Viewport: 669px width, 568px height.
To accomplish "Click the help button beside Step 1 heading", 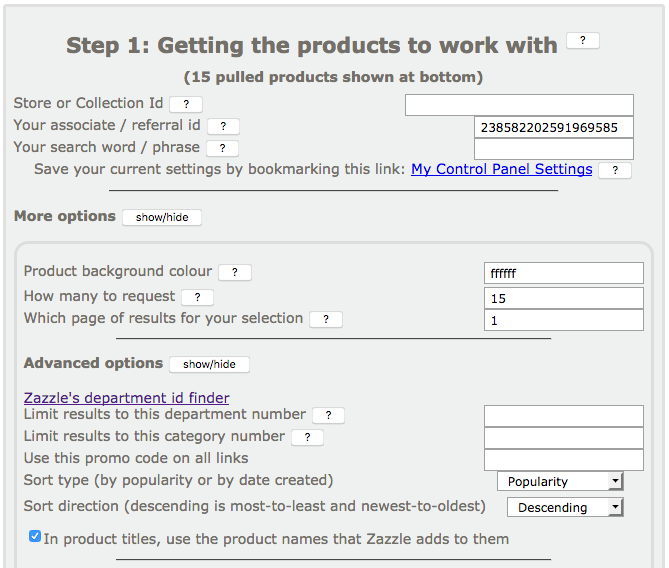I will (x=582, y=41).
